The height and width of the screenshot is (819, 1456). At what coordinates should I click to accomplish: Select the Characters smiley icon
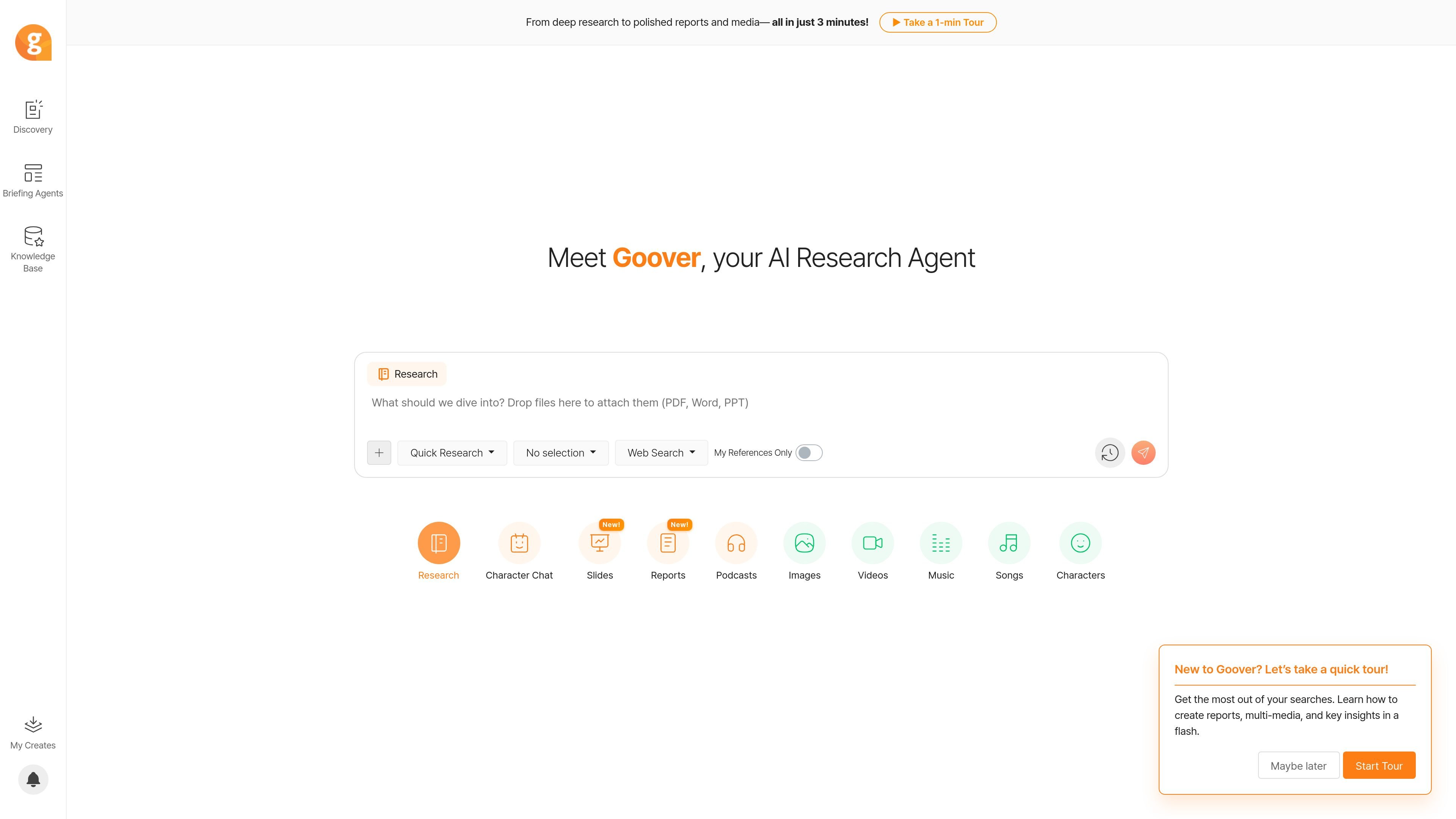pos(1080,543)
